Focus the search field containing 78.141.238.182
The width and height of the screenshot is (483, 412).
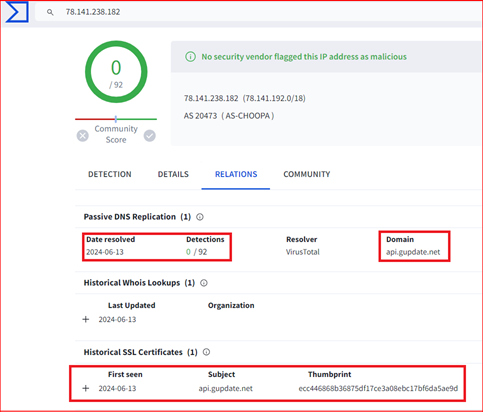(258, 12)
